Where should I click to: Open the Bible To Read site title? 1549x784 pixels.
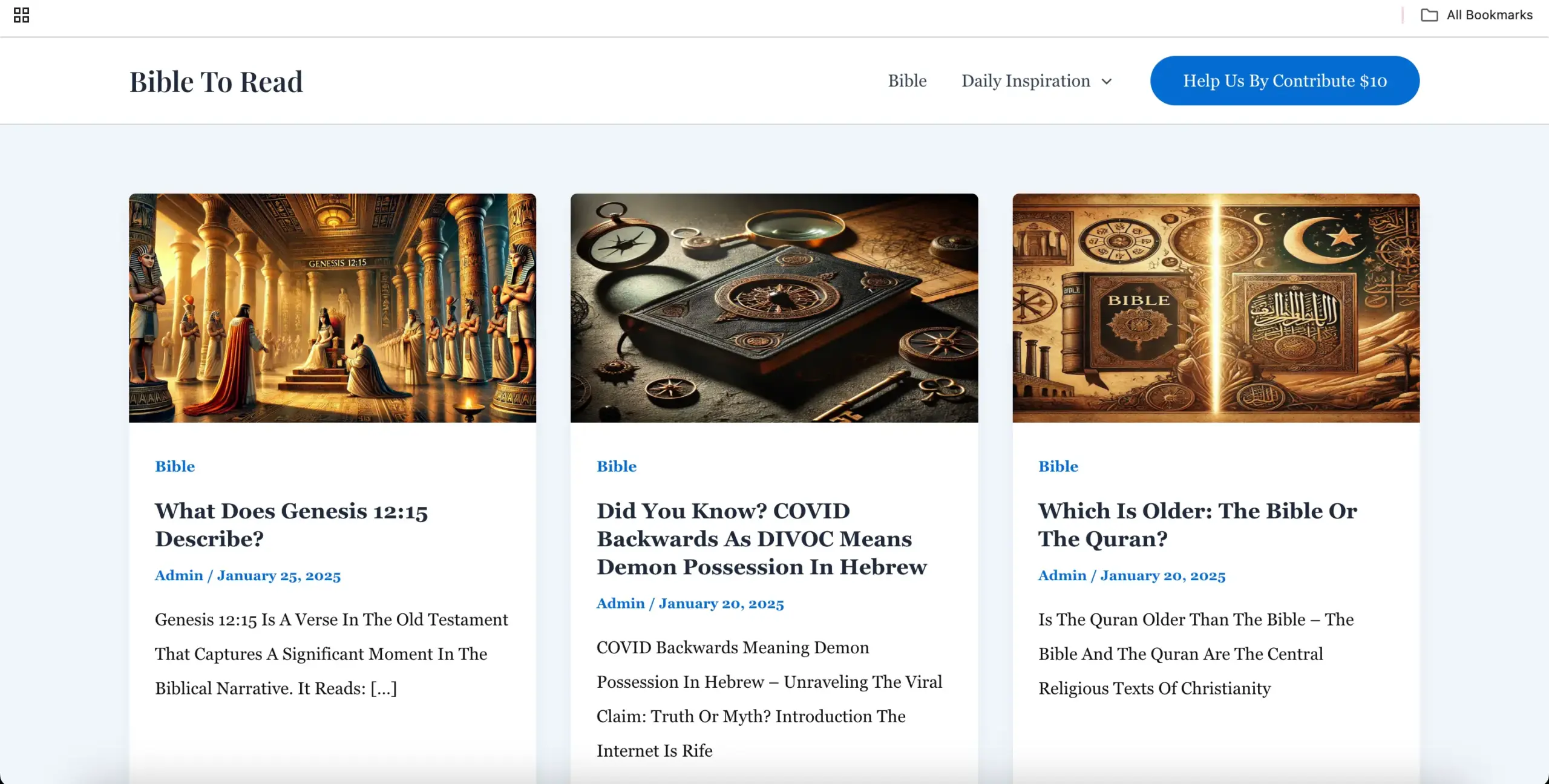click(215, 80)
